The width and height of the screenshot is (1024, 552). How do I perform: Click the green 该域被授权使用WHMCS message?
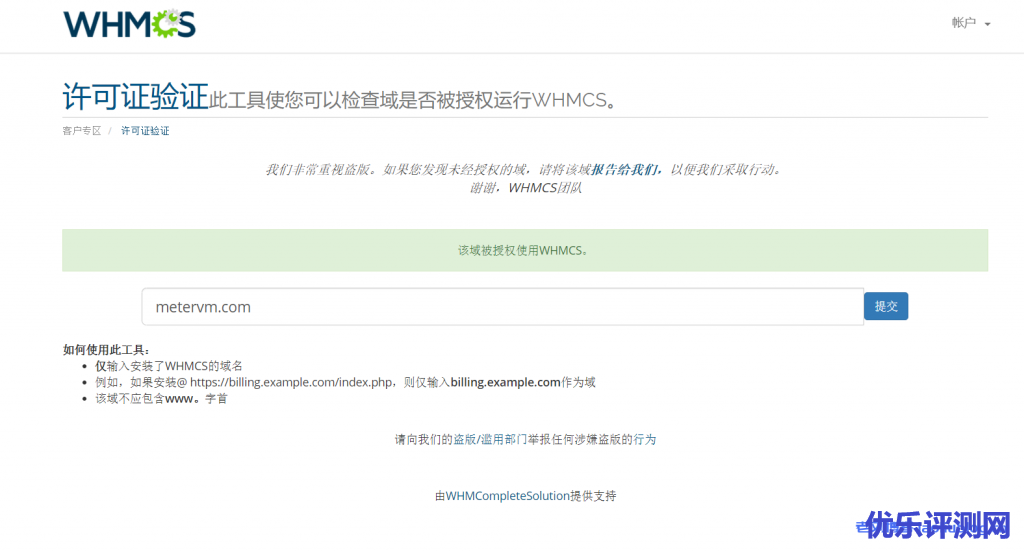pyautogui.click(x=524, y=250)
